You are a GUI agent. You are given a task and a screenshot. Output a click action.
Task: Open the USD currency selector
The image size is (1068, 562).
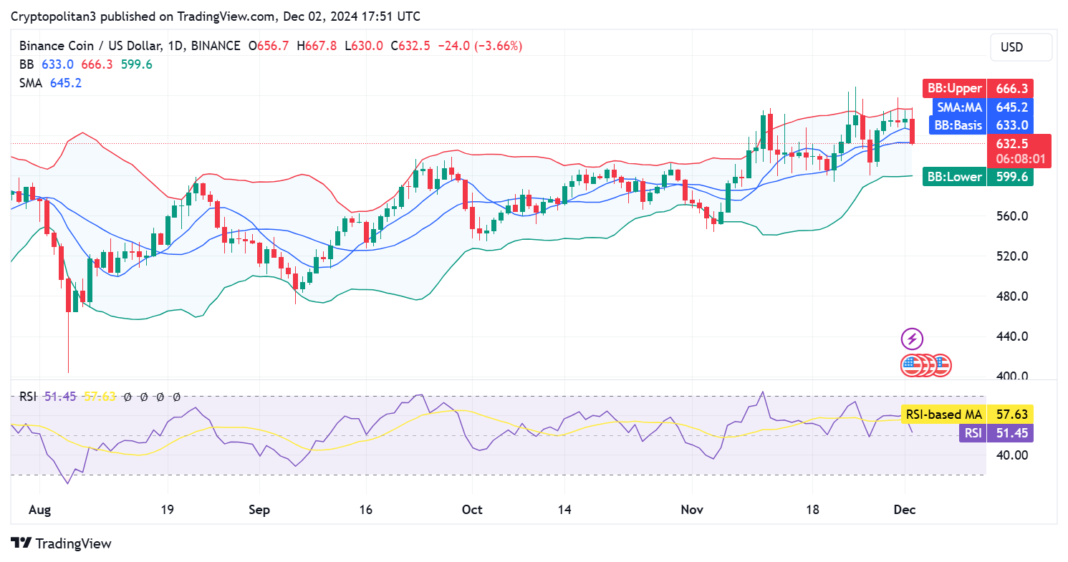(1020, 47)
